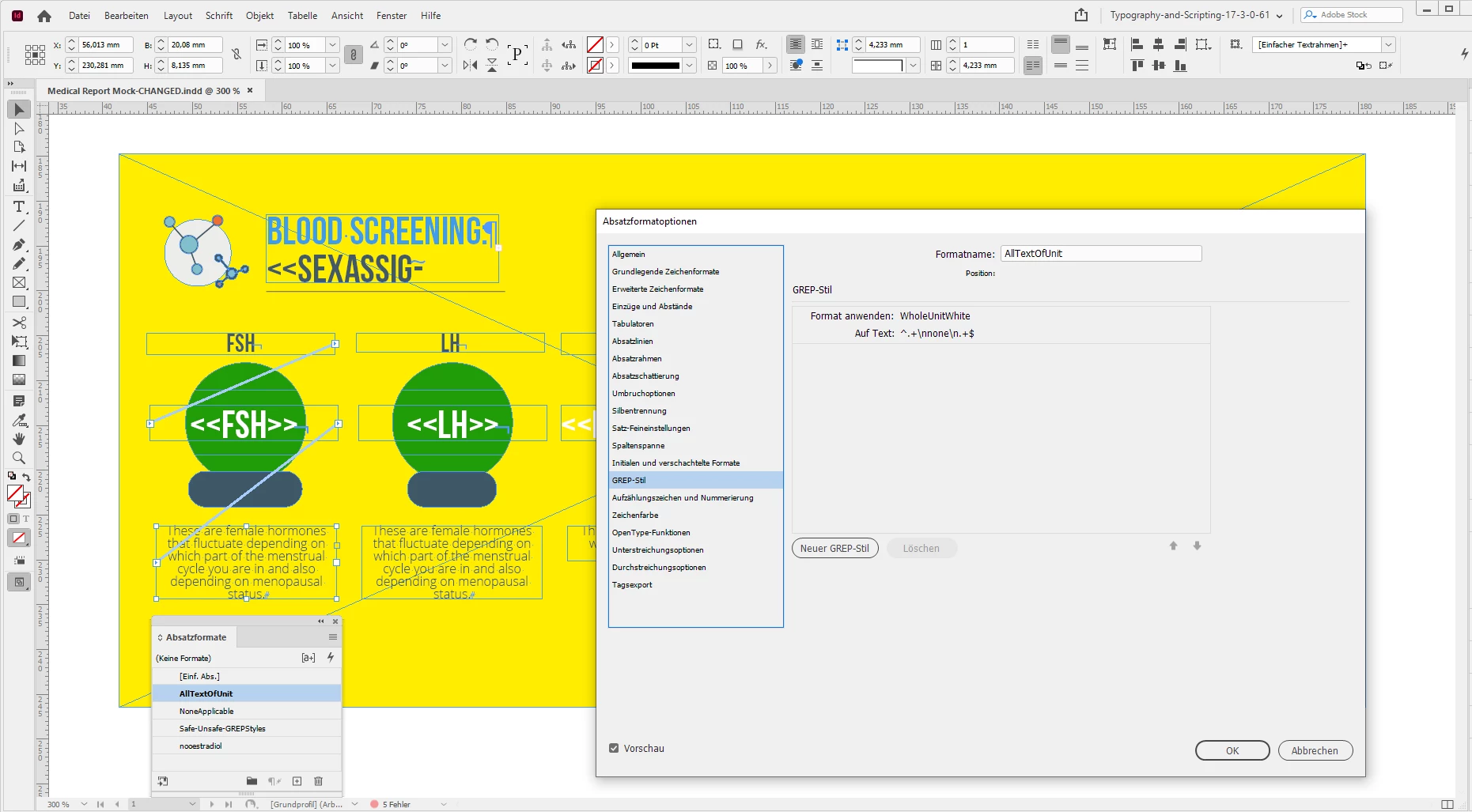Open page number dropdown in status bar
Screen dimensions: 1472x812
(192, 804)
